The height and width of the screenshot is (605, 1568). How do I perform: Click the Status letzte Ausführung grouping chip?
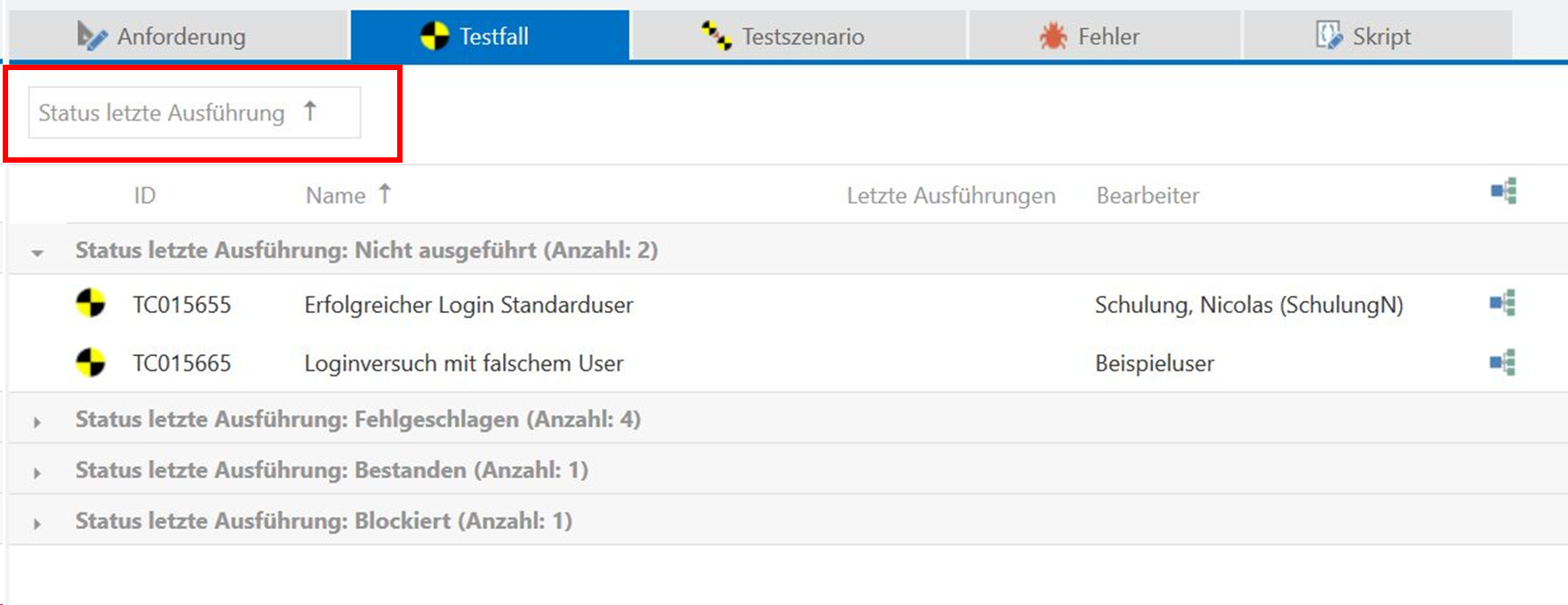[x=162, y=112]
